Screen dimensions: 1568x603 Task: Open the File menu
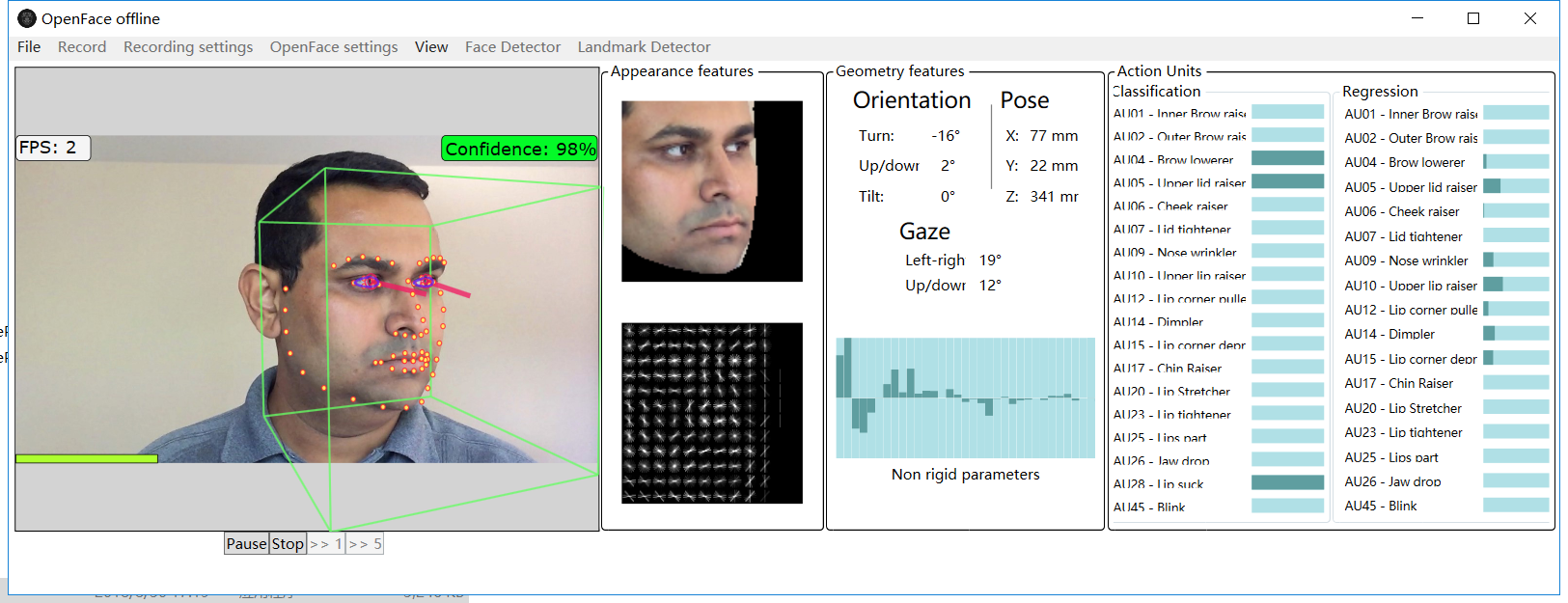[x=29, y=46]
